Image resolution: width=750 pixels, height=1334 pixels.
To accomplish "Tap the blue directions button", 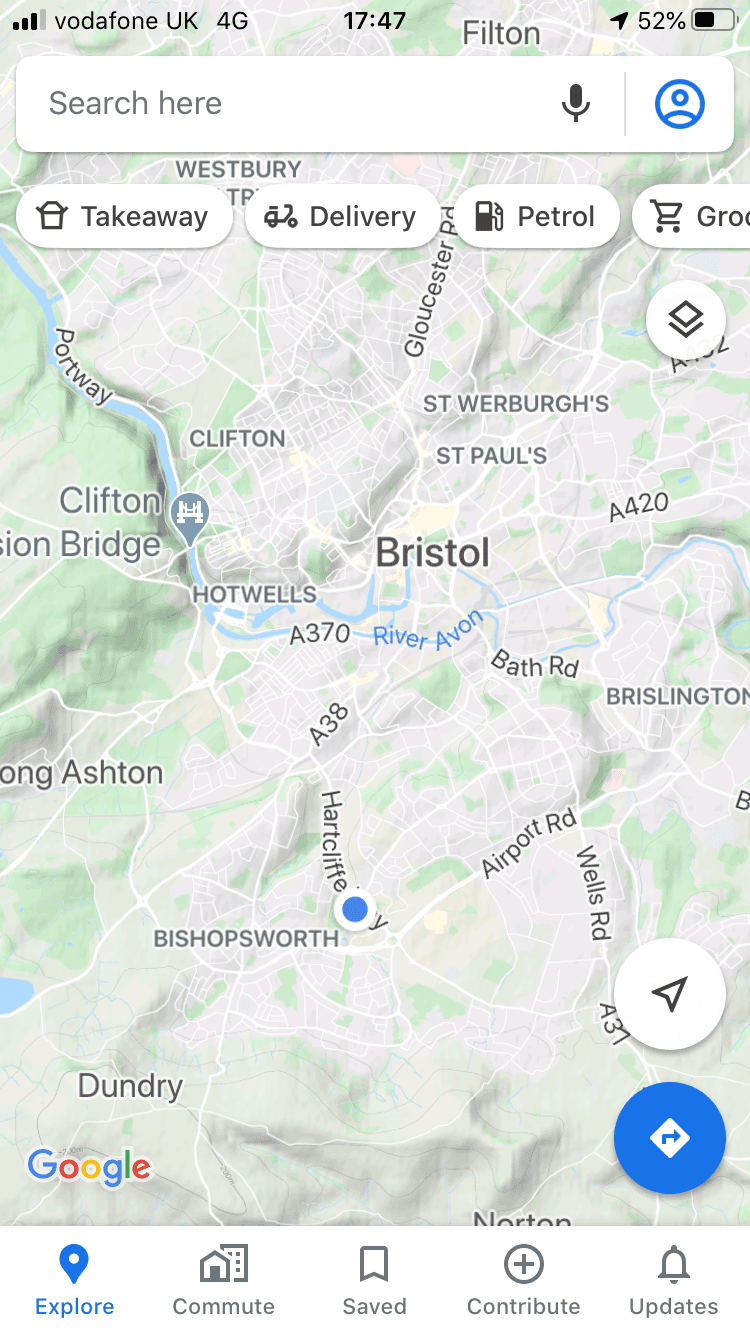I will (670, 1138).
